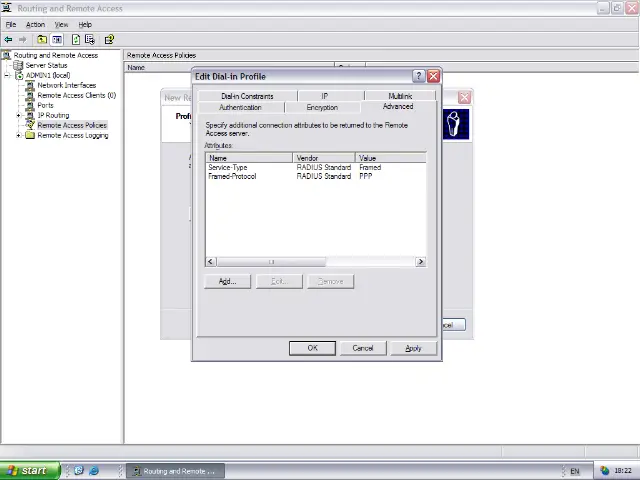640x480 pixels.
Task: Click the Remote Access Clients icon
Action: 30,96
